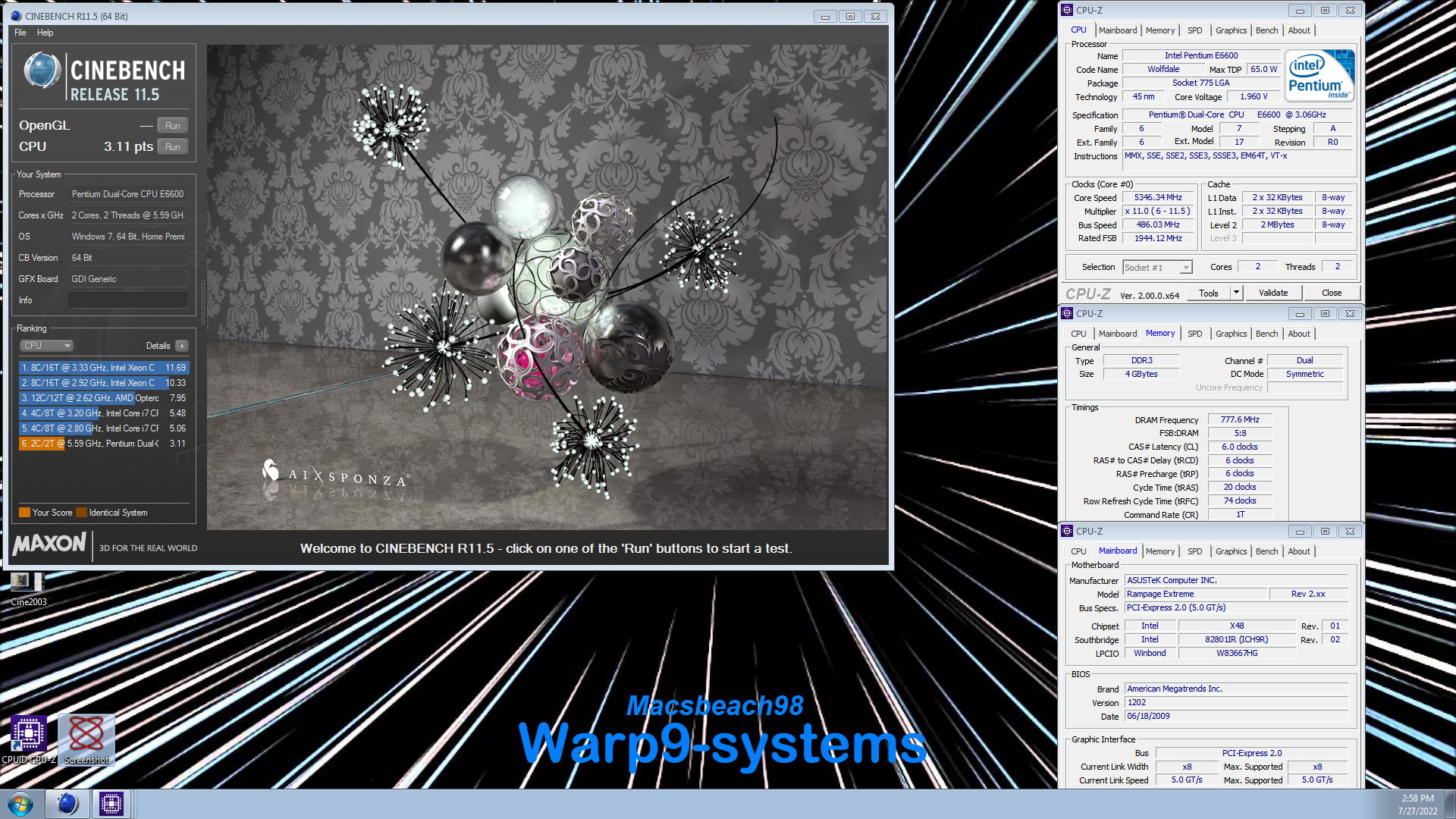This screenshot has height=819, width=1456.
Task: Click the Validate button in CPU-Z
Action: tap(1273, 293)
